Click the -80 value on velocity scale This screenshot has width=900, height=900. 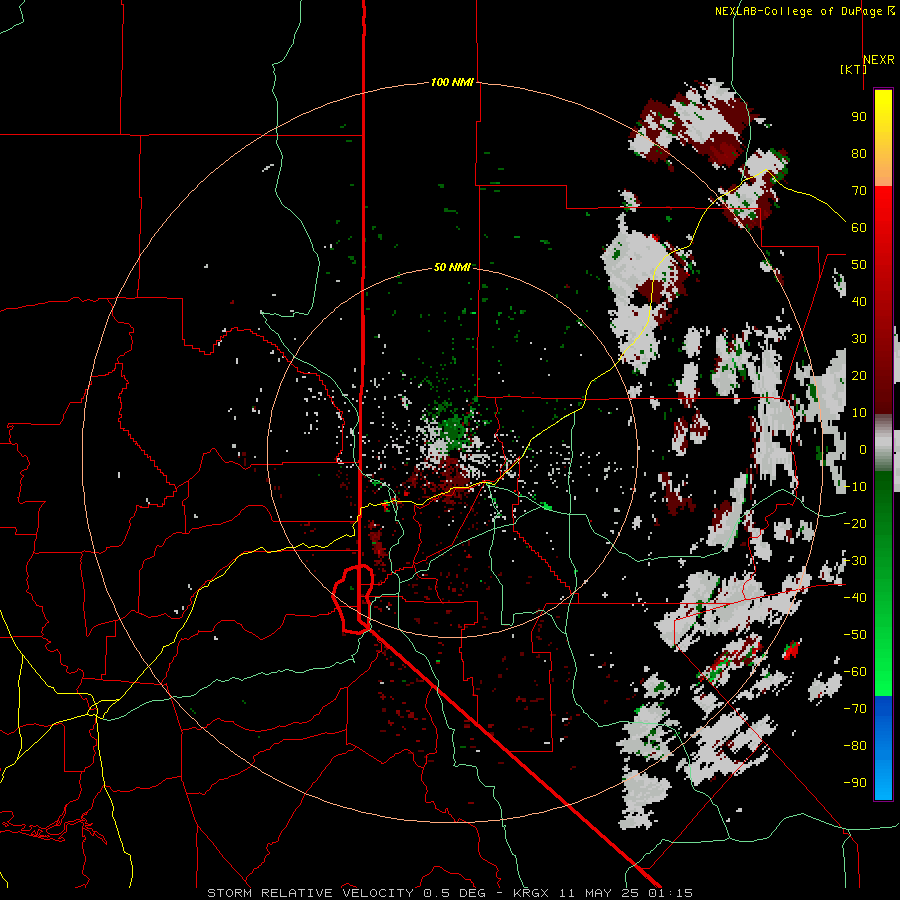[855, 746]
